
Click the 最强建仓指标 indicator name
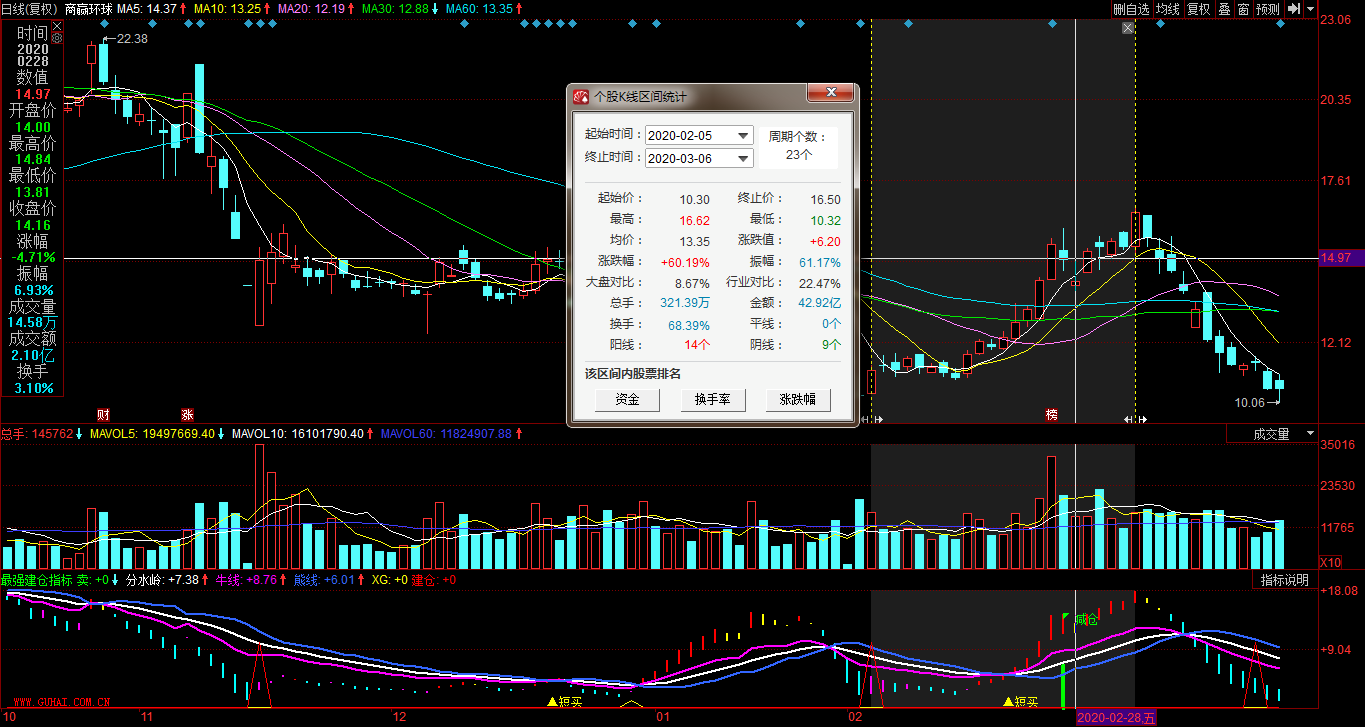click(x=37, y=580)
